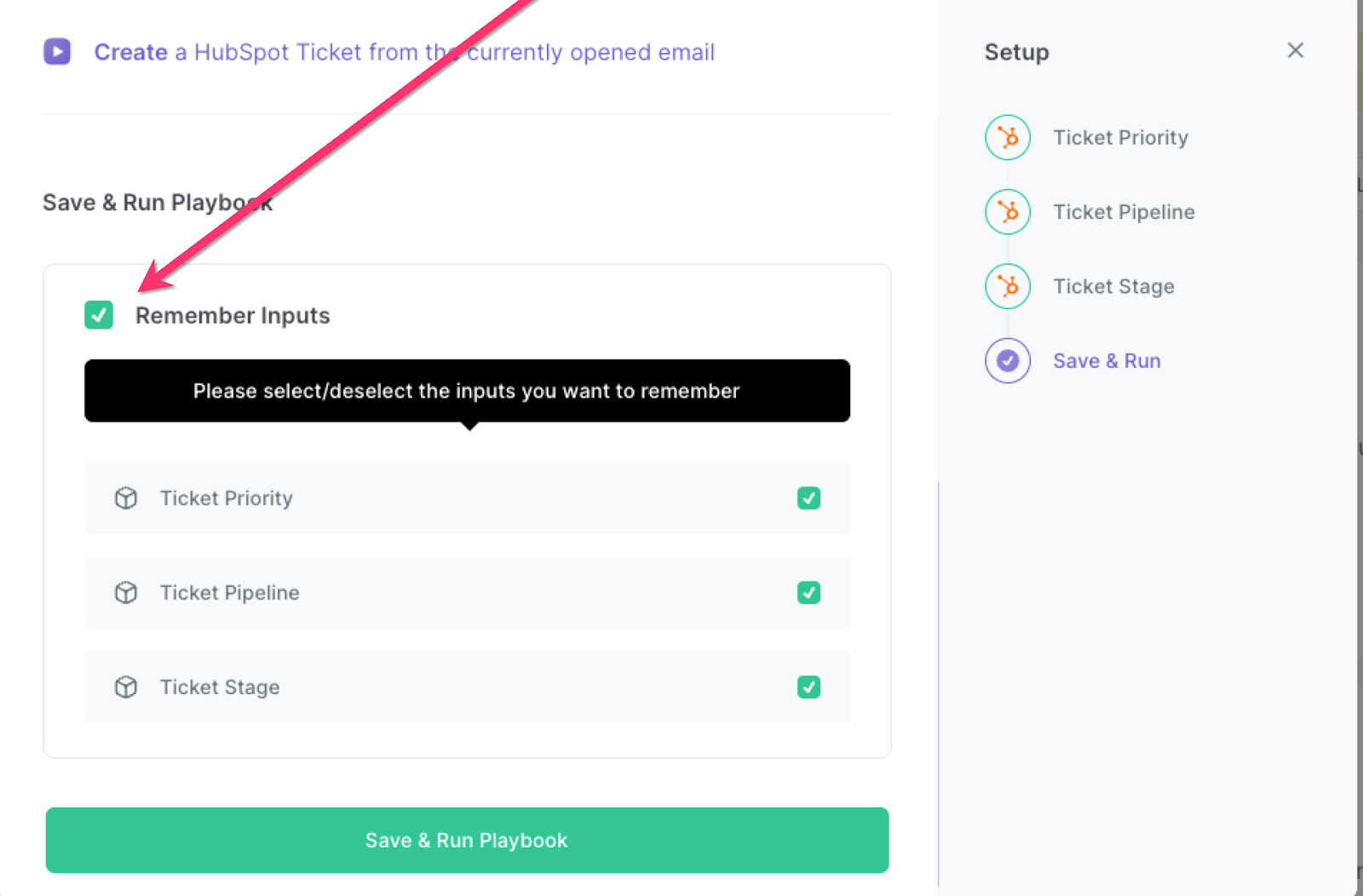
Task: Click the purple playbook play icon
Action: [57, 52]
